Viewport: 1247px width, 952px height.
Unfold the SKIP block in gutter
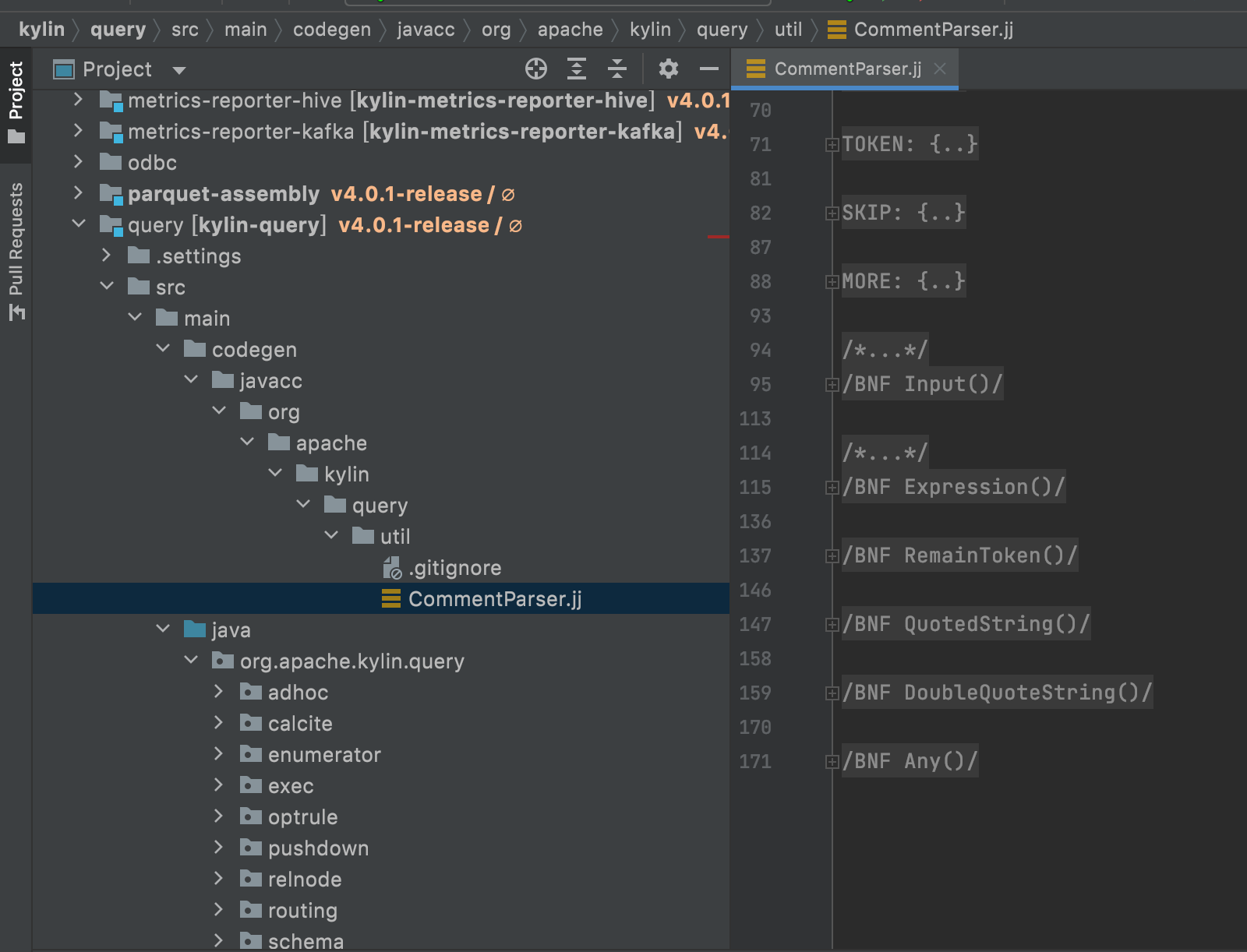pyautogui.click(x=832, y=213)
